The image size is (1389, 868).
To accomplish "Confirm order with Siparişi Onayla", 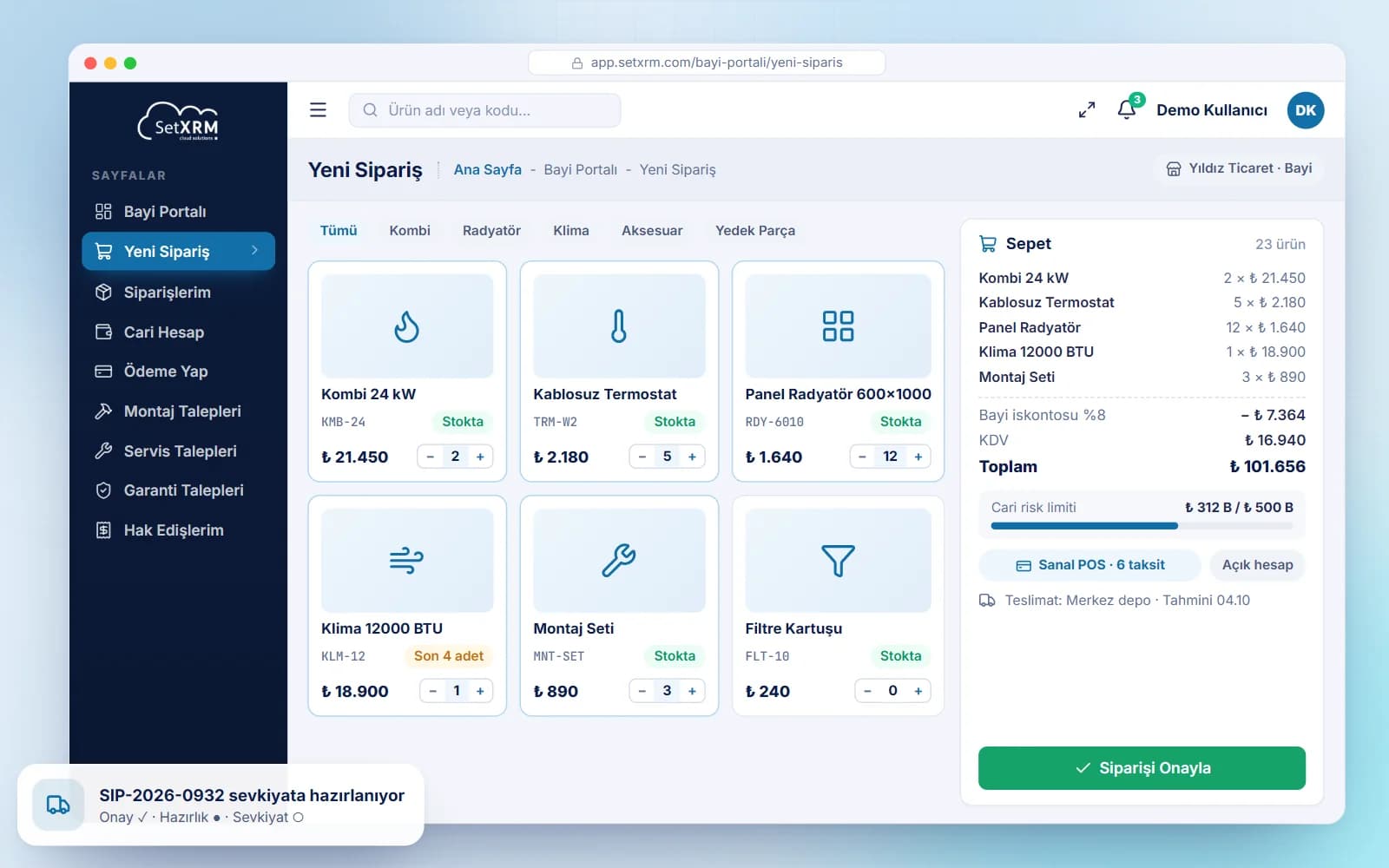I will tap(1142, 768).
